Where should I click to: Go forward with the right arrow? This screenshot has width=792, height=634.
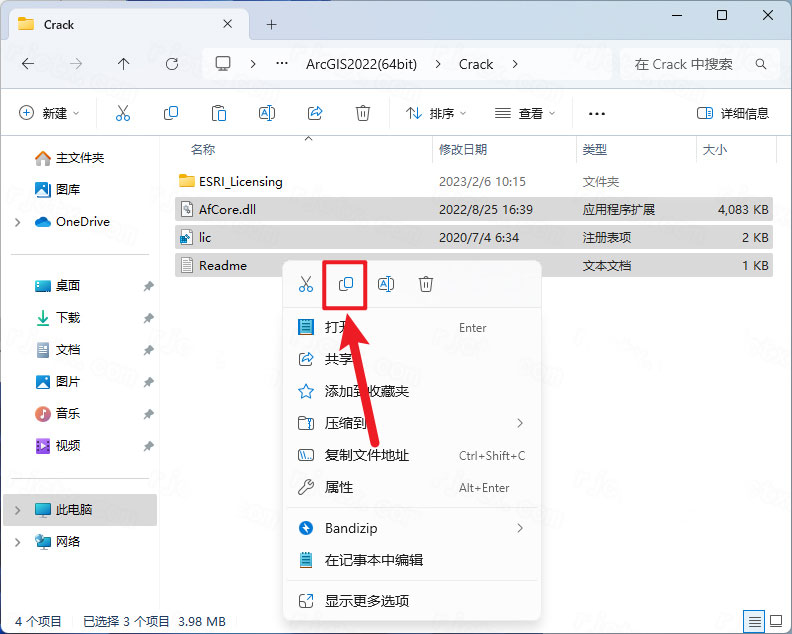click(x=76, y=64)
